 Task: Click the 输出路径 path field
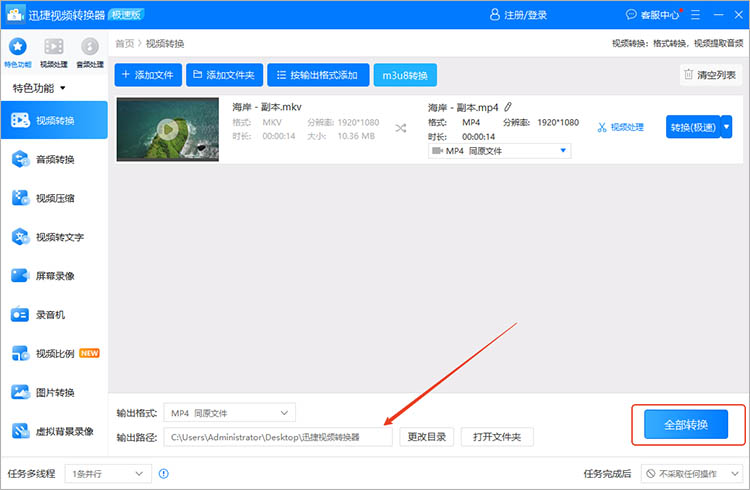point(278,437)
